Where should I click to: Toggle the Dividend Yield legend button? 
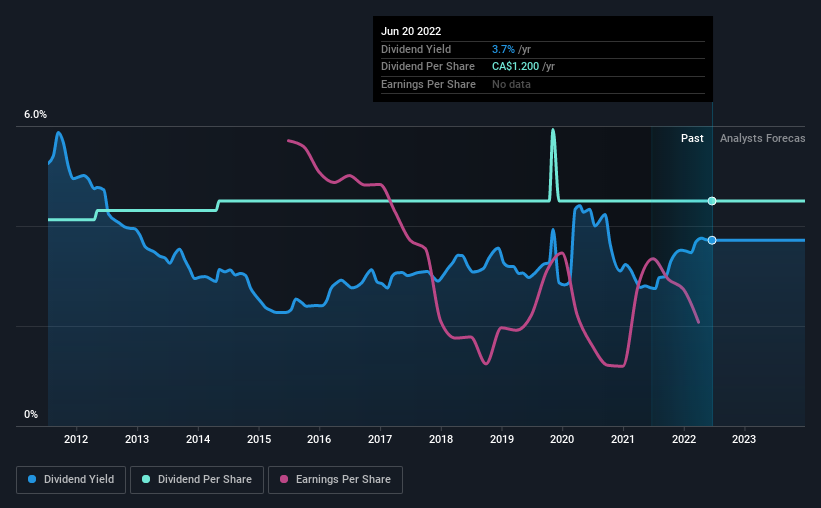pos(71,480)
